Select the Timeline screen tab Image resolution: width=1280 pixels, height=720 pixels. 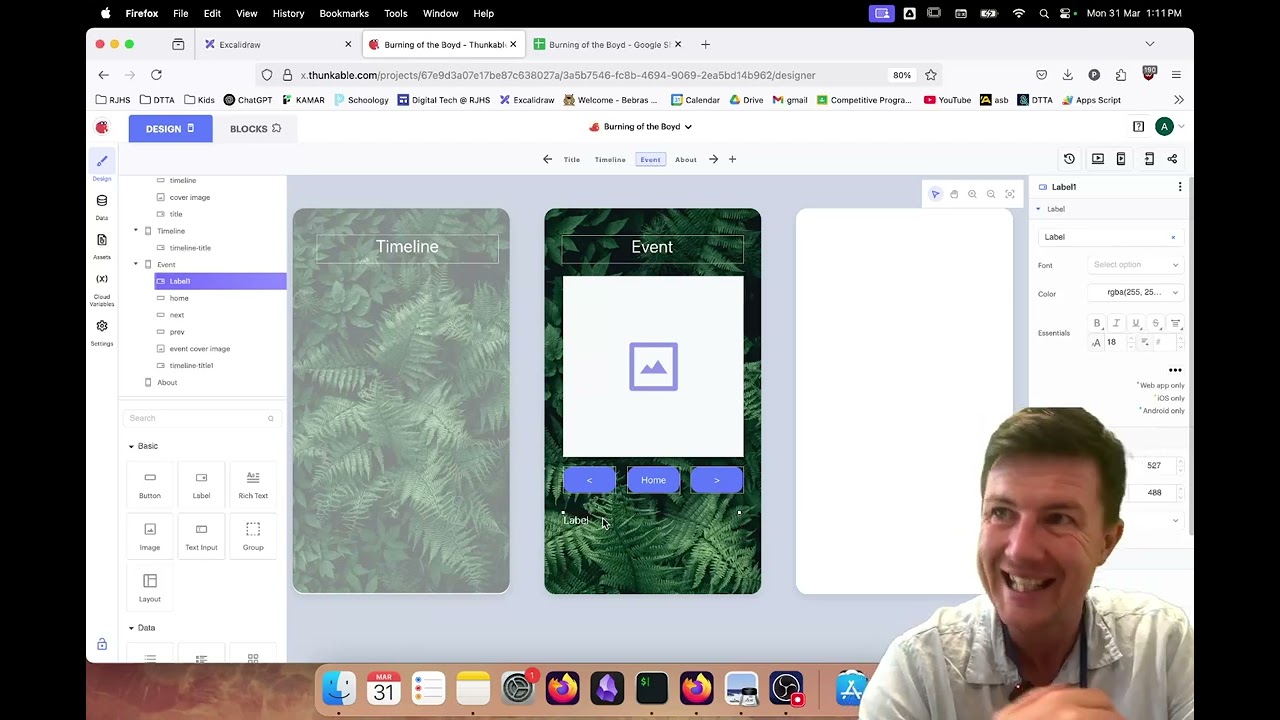click(610, 160)
